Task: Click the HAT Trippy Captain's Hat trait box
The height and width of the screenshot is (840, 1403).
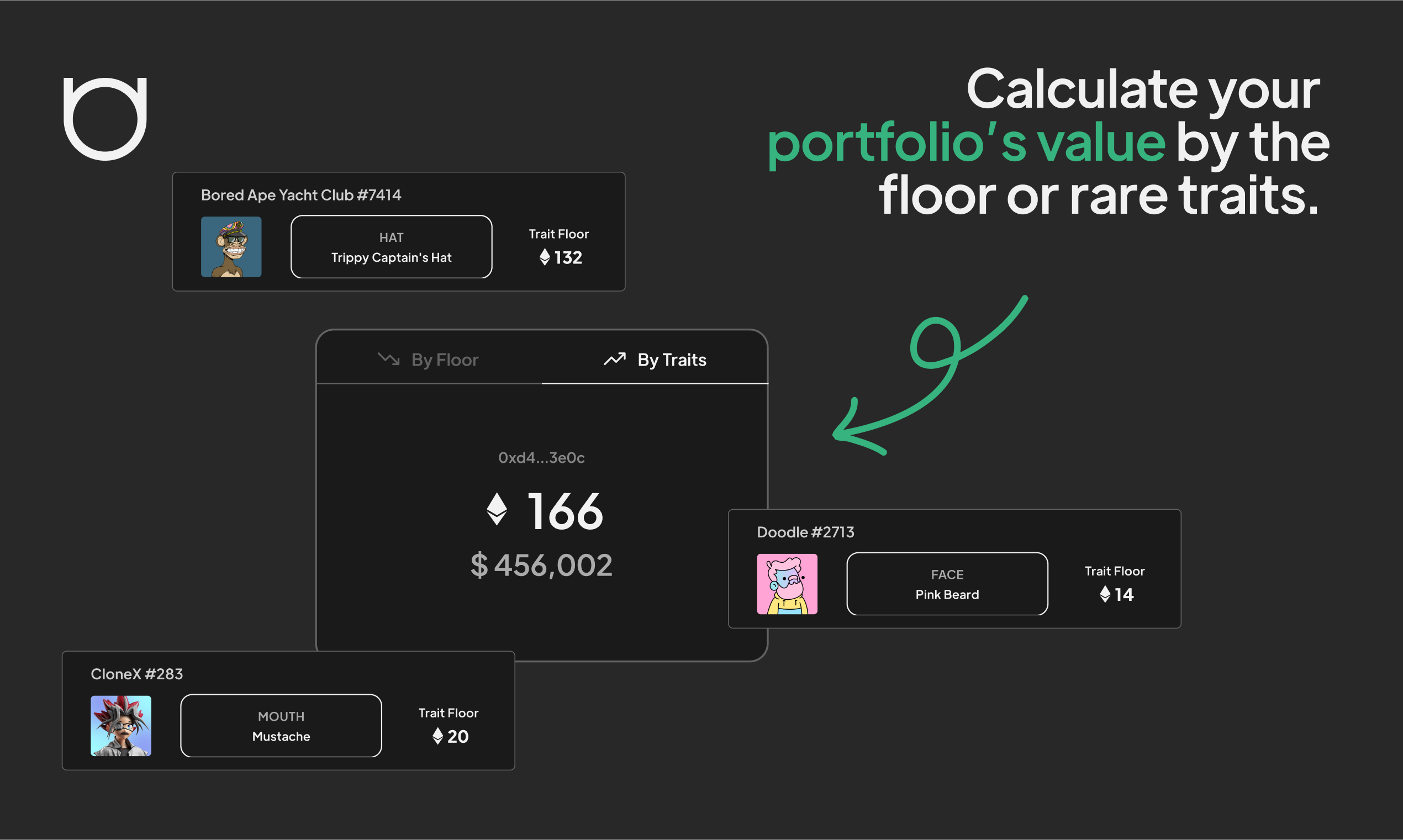Action: (x=391, y=247)
